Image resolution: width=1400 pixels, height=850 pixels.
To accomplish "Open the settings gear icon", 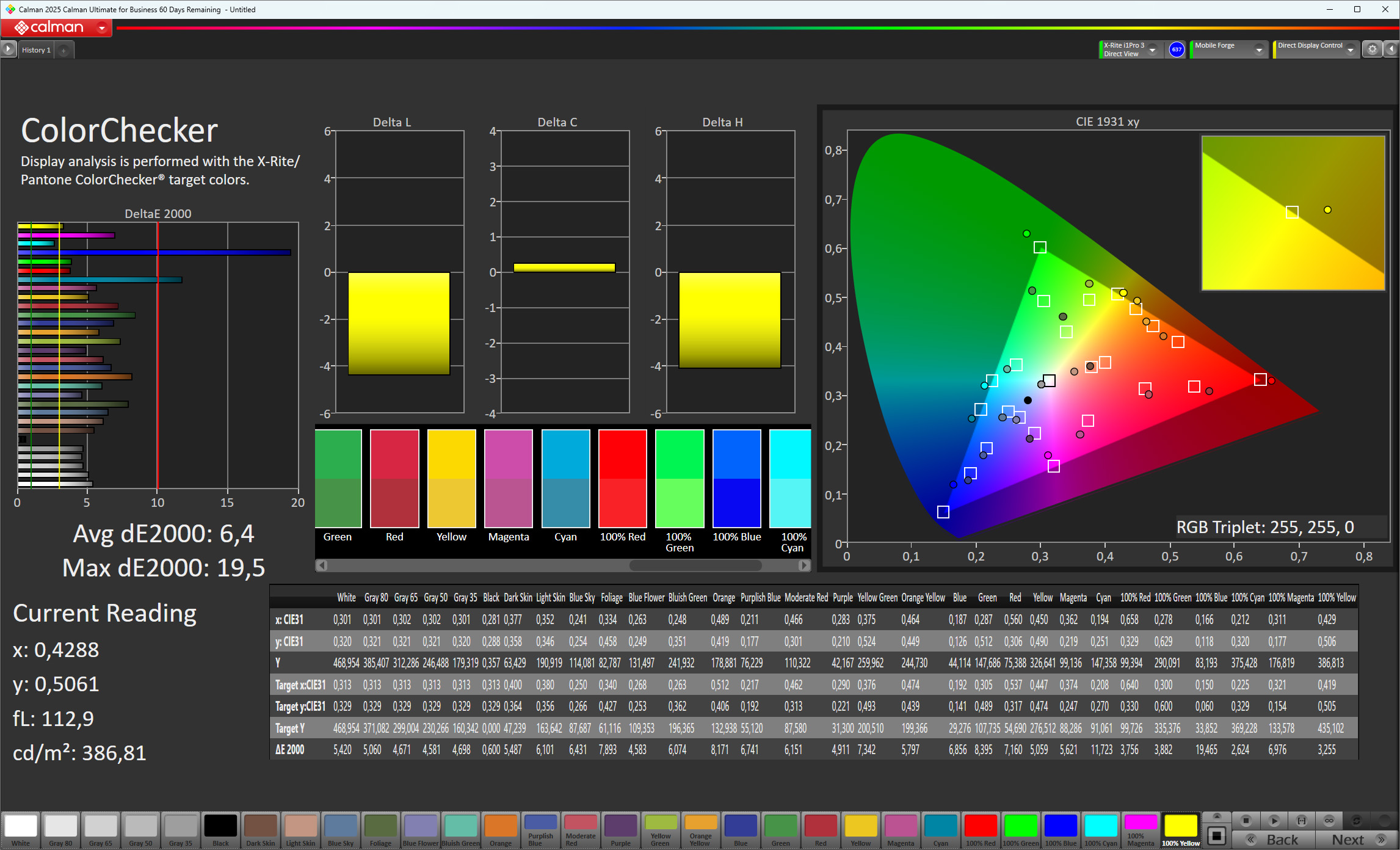I will 1372,49.
